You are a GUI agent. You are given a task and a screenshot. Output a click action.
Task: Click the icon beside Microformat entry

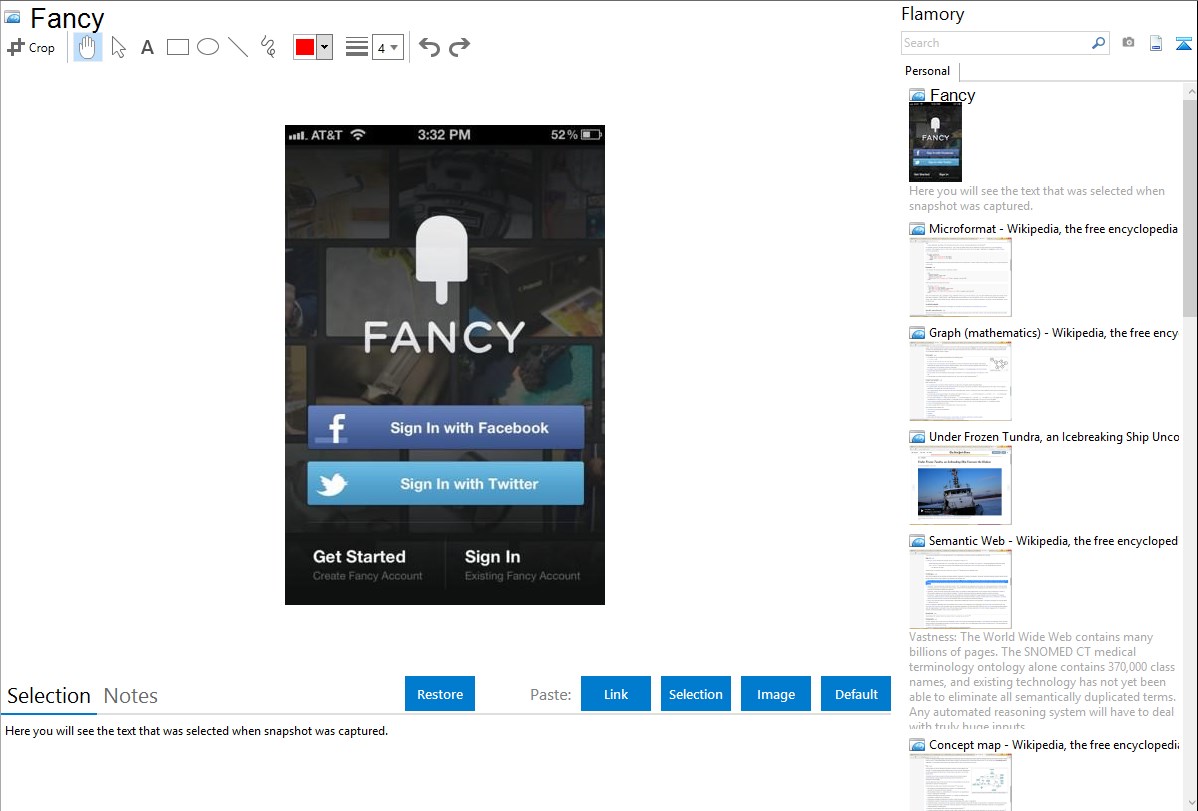coord(918,229)
